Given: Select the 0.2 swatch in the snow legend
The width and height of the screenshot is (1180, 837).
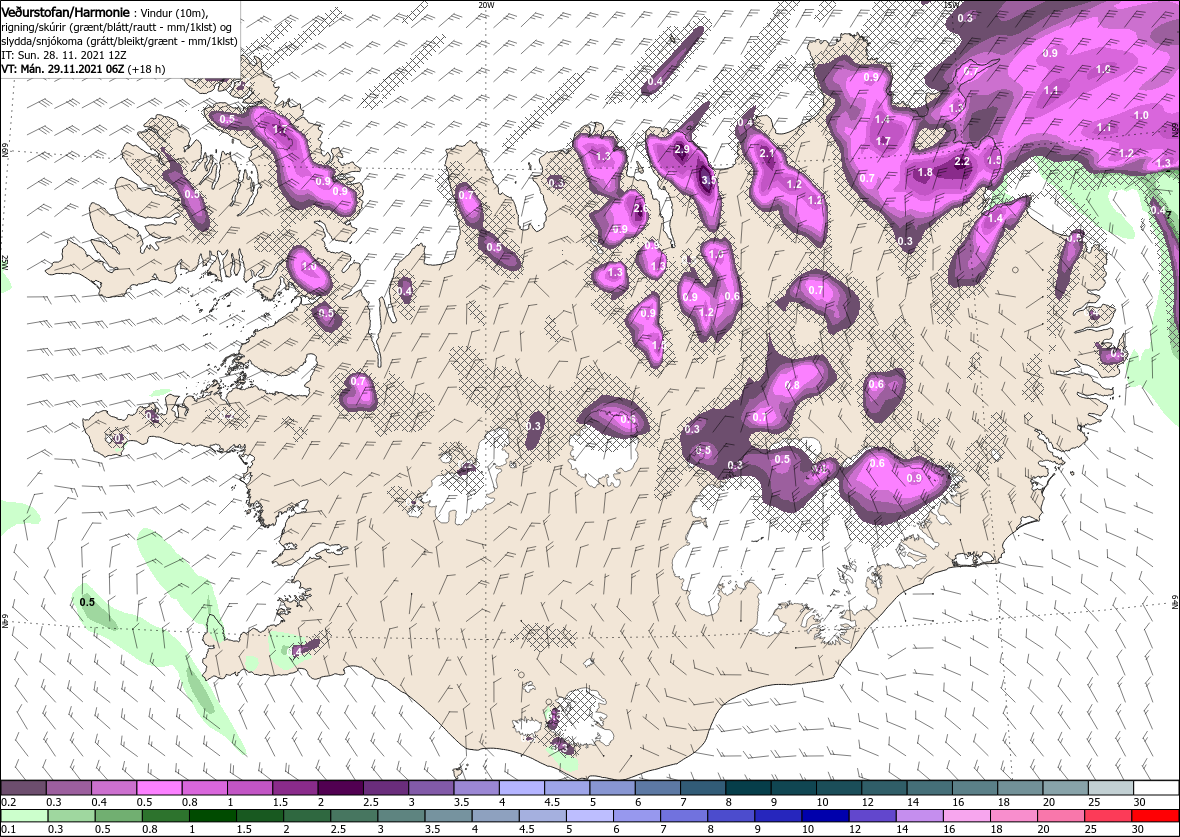Looking at the screenshot, I should 23,787.
